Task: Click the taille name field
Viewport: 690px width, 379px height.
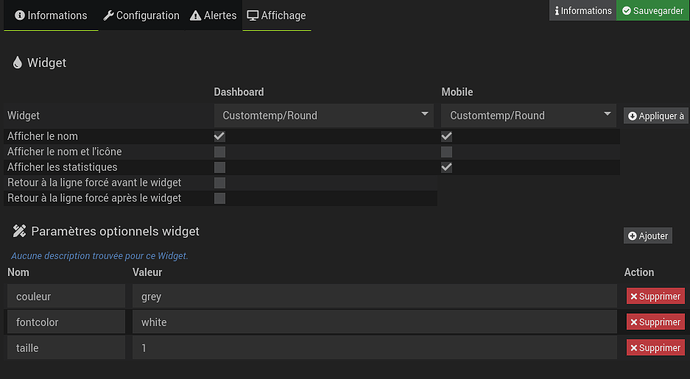Action: pos(66,348)
